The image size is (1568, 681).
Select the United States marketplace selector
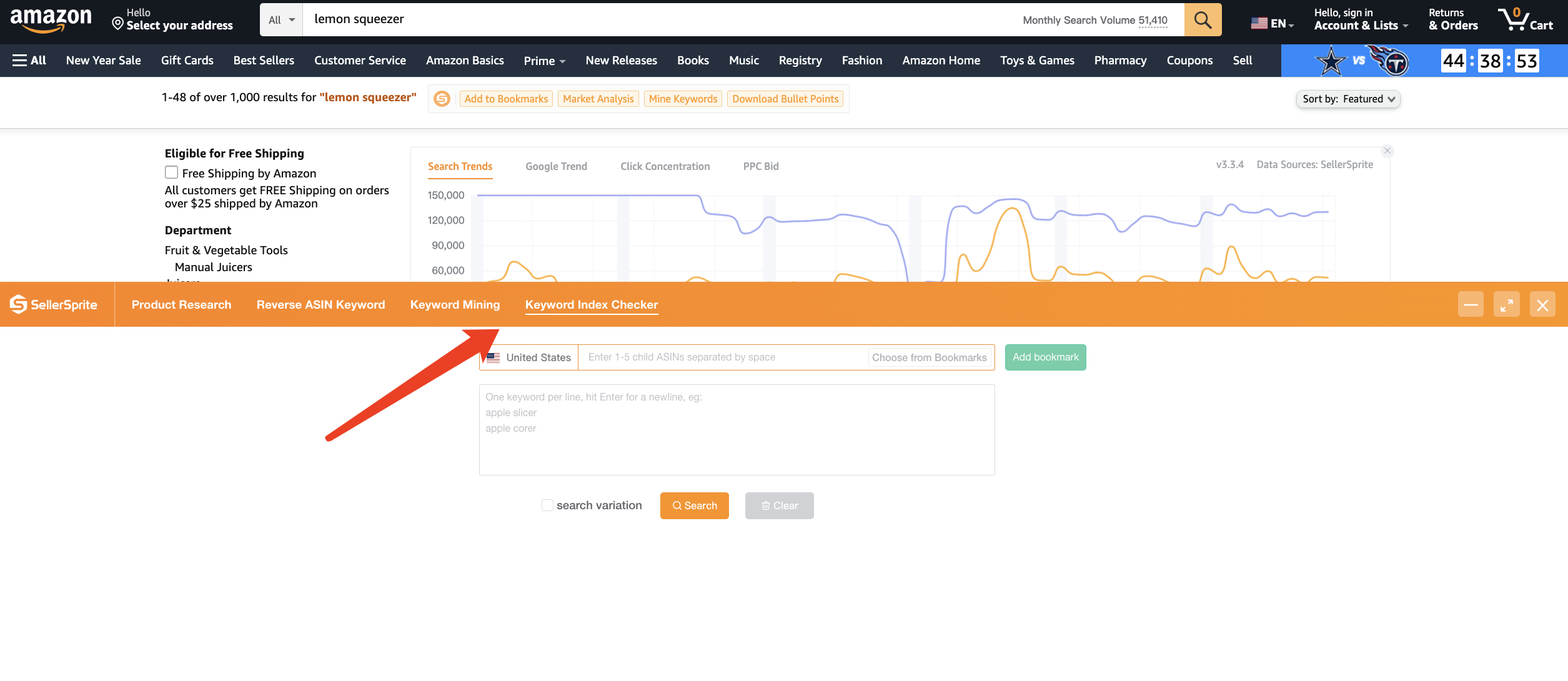529,357
